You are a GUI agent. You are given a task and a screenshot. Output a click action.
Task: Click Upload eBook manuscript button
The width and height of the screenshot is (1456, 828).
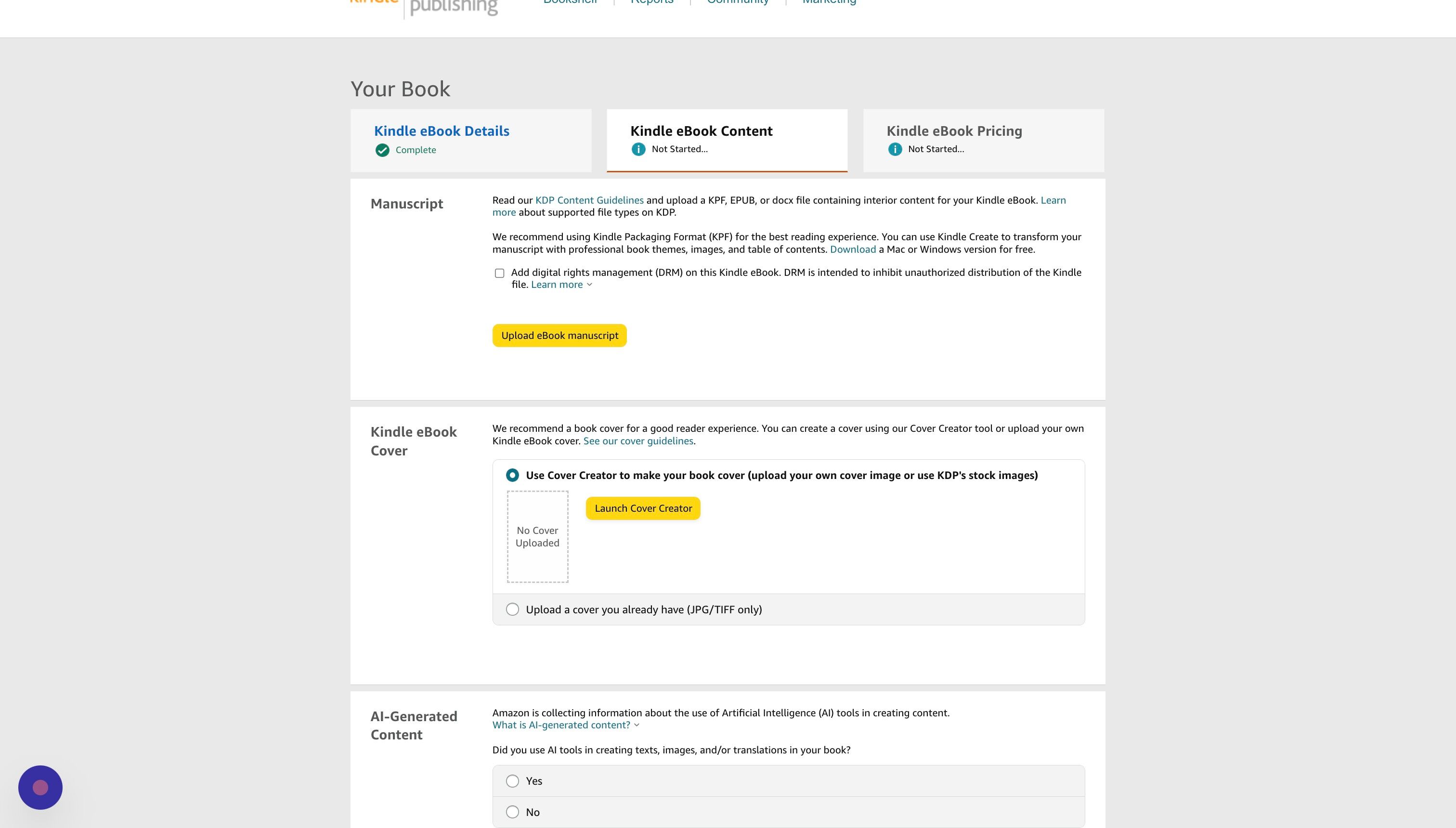click(x=559, y=336)
